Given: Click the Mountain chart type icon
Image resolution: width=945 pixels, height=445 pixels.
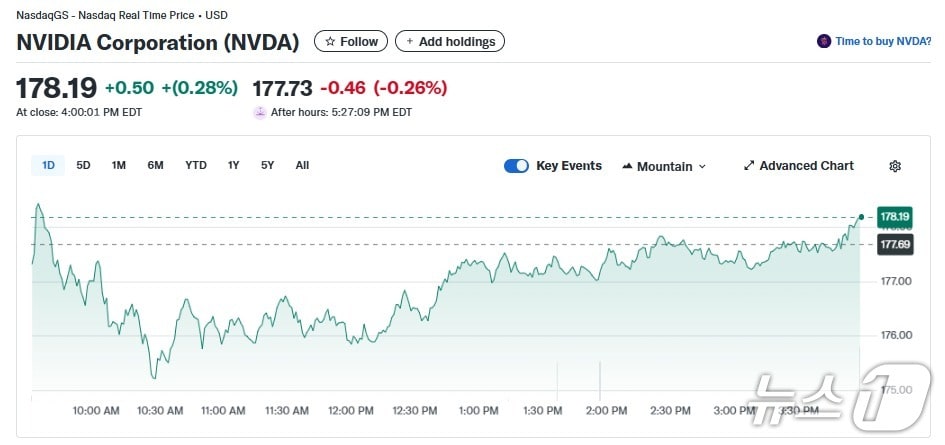Looking at the screenshot, I should (627, 166).
